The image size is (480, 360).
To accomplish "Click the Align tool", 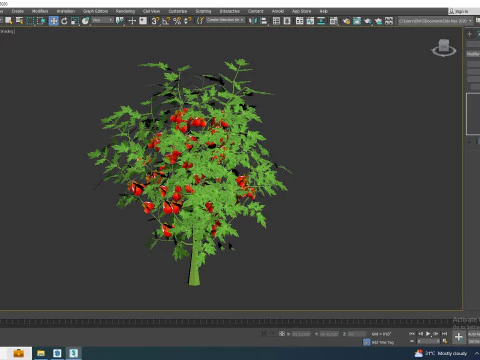I will pos(264,21).
